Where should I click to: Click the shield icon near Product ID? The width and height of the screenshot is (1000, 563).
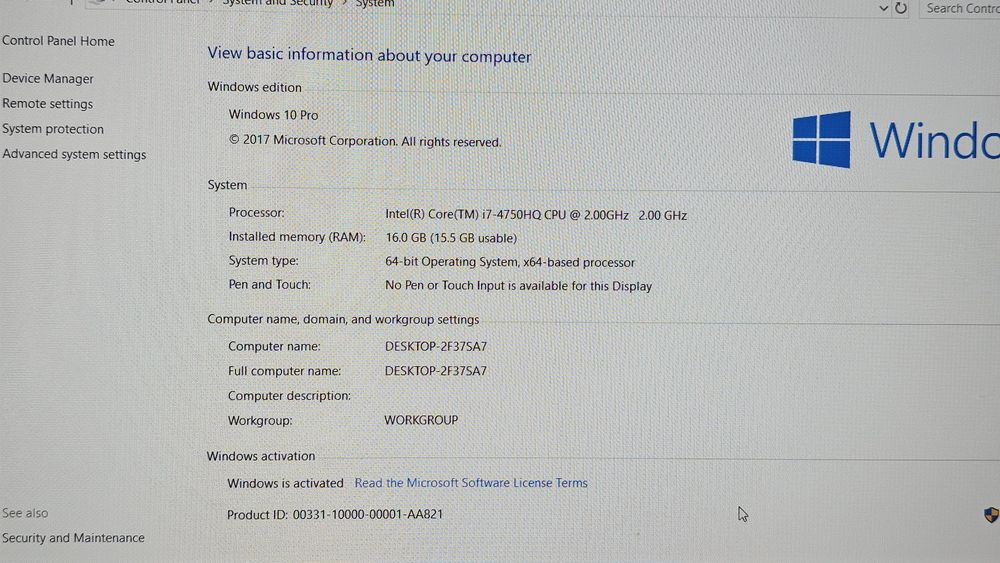(x=991, y=515)
